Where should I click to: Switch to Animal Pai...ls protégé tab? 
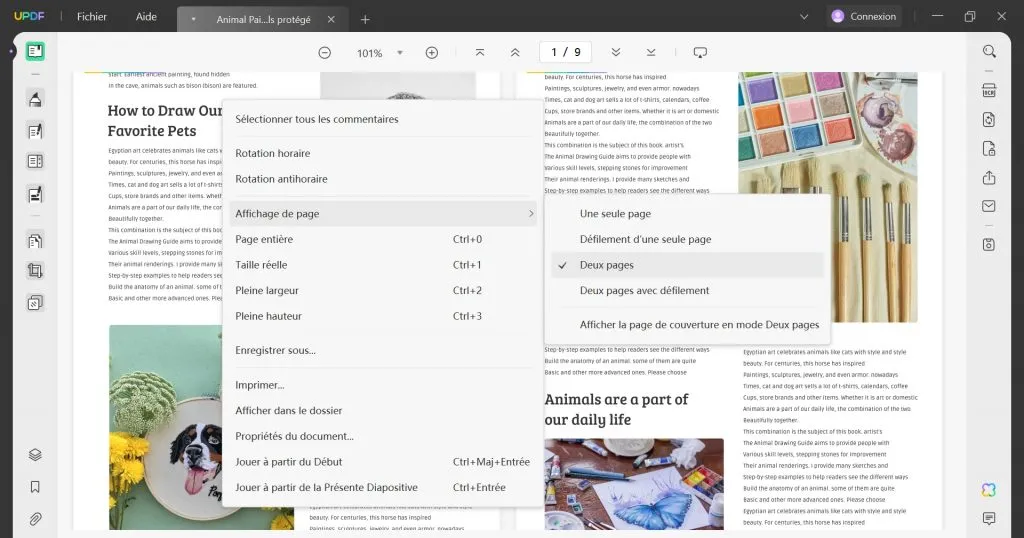pyautogui.click(x=263, y=20)
